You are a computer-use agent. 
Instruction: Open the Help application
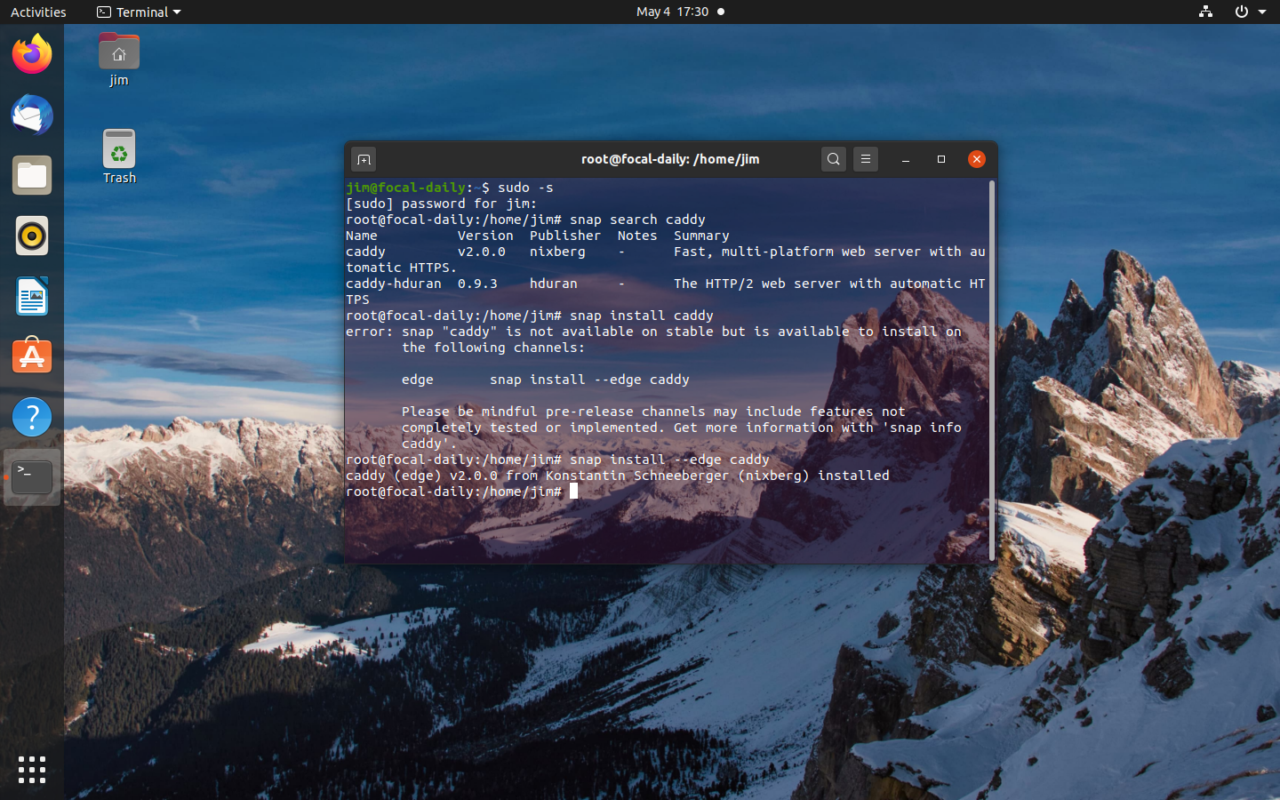(31, 416)
